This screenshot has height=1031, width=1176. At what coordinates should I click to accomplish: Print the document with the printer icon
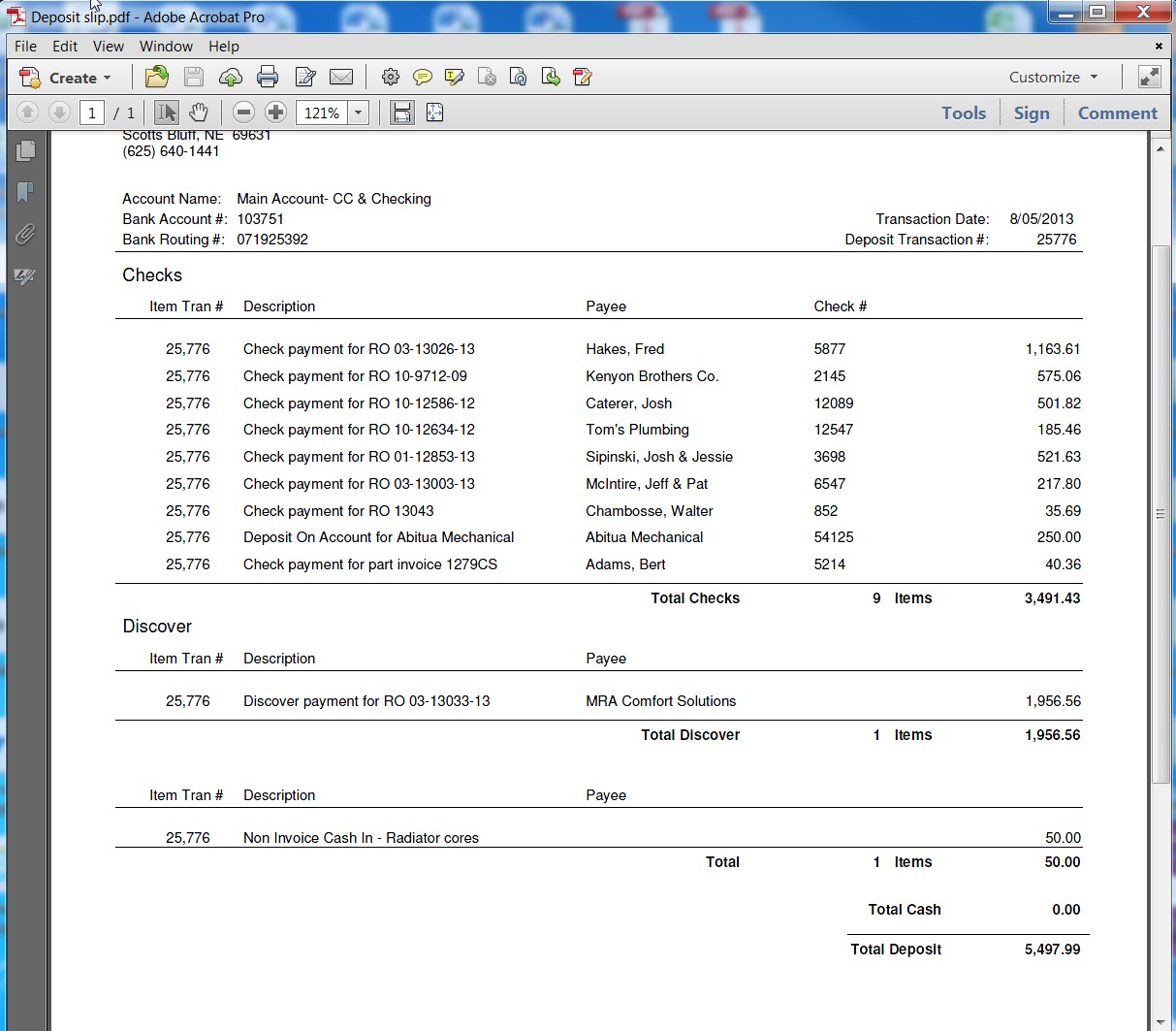click(268, 77)
